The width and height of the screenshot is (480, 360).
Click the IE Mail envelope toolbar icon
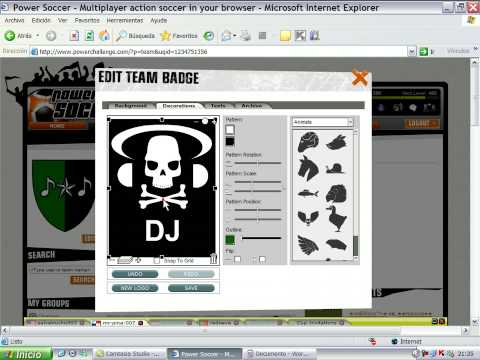point(226,36)
